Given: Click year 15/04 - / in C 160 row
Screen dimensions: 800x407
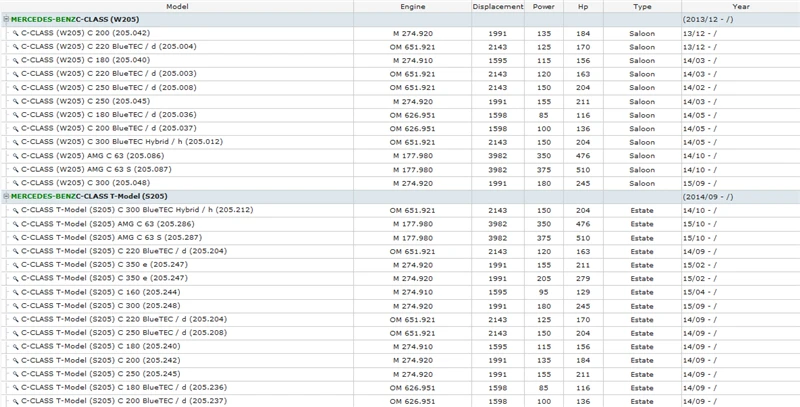Looking at the screenshot, I should (699, 292).
